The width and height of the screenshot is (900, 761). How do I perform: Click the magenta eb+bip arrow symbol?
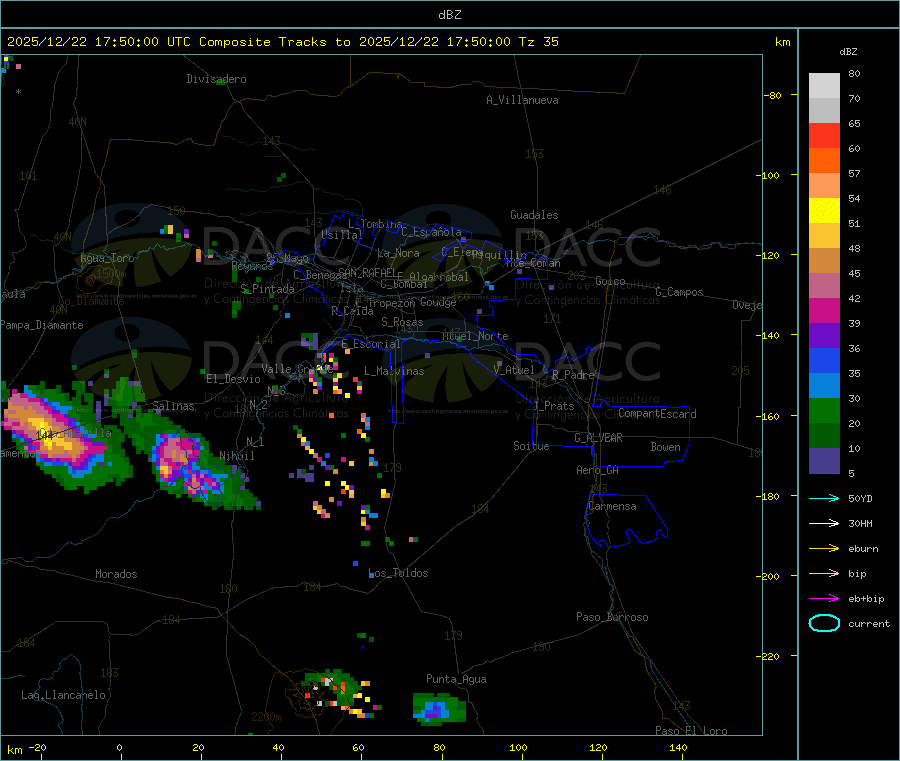click(x=824, y=599)
